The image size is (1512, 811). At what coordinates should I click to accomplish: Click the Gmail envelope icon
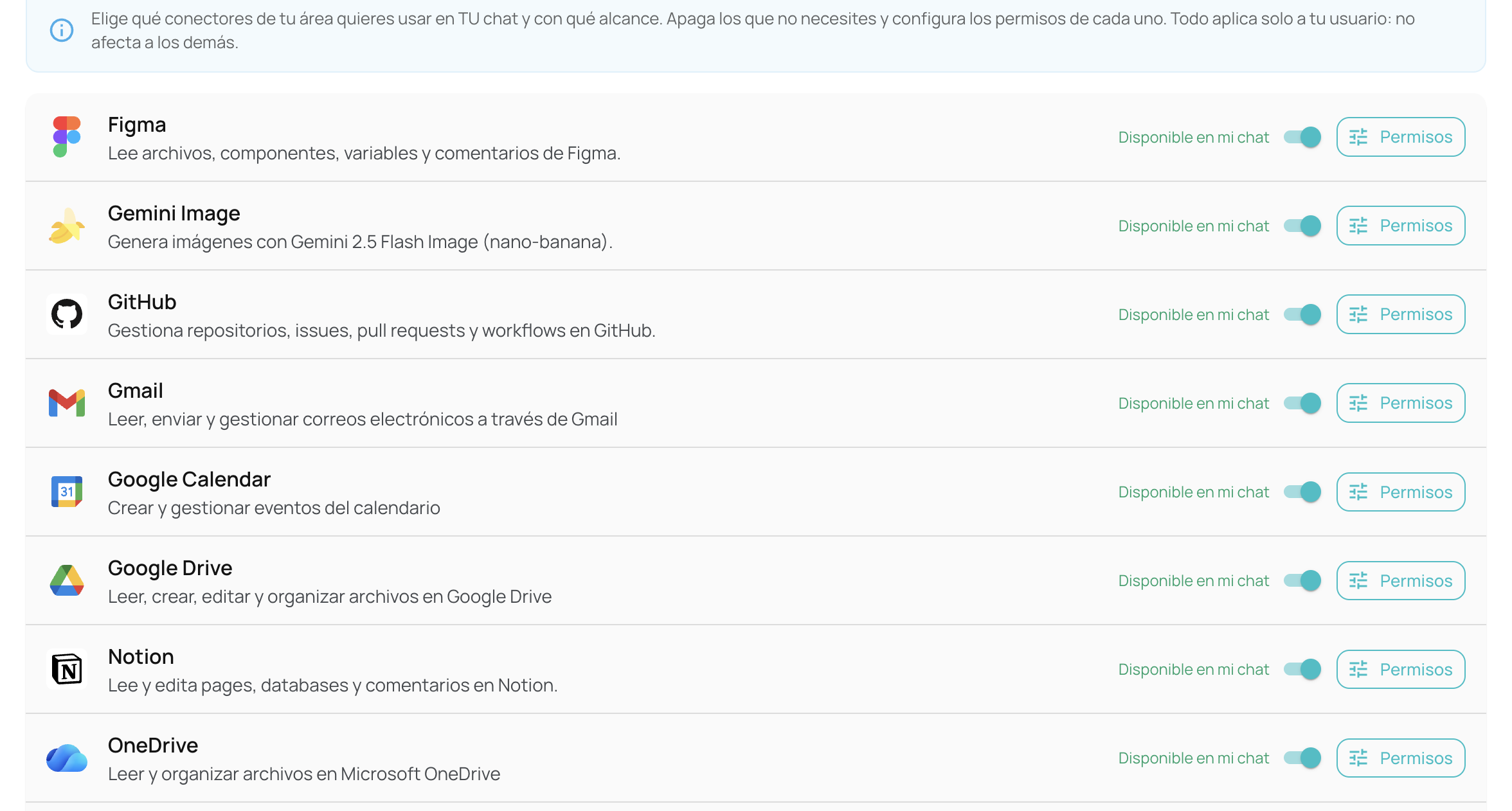pyautogui.click(x=67, y=403)
